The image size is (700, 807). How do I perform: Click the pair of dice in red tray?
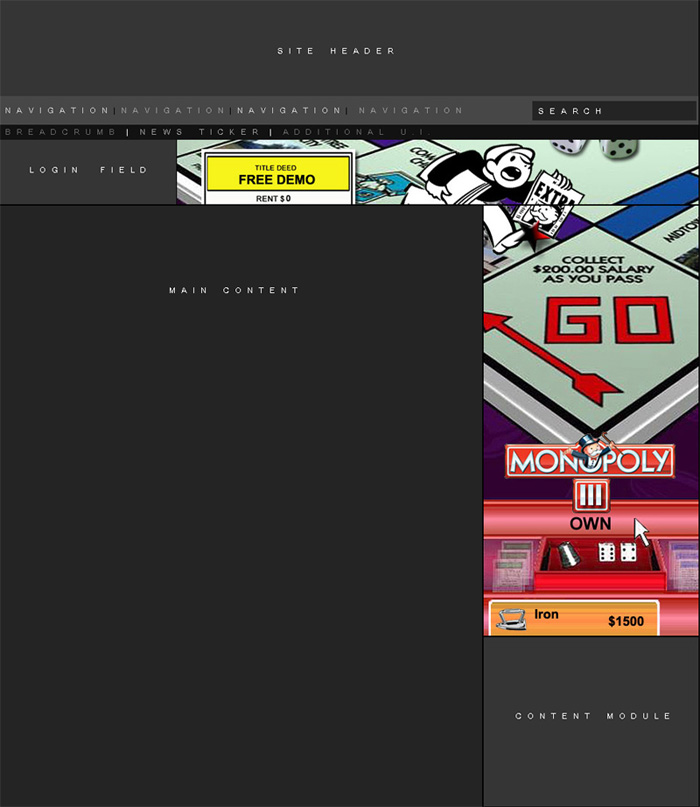pyautogui.click(x=617, y=553)
